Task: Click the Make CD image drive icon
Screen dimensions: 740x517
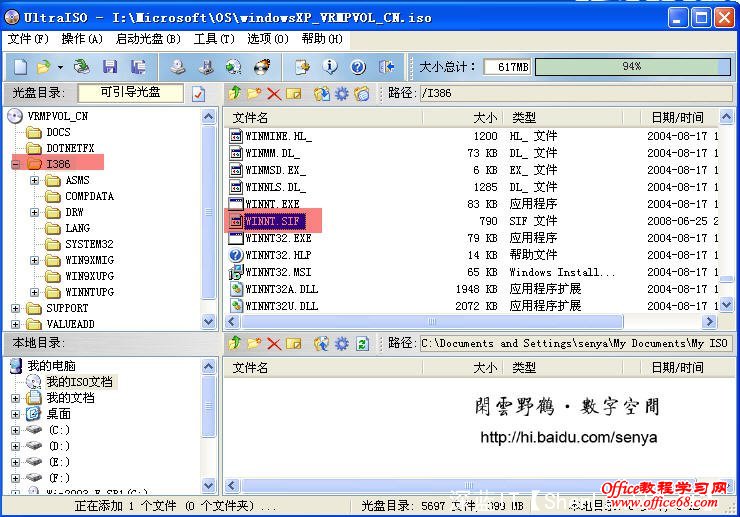Action: pyautogui.click(x=177, y=67)
